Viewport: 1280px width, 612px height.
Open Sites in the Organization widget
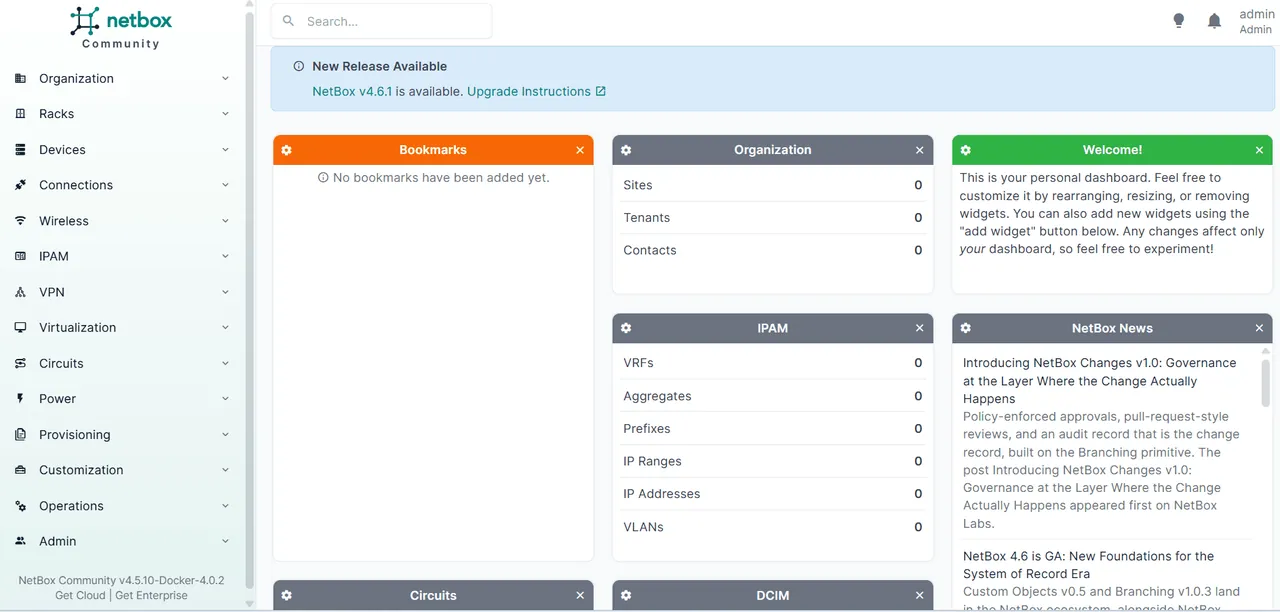click(x=637, y=185)
